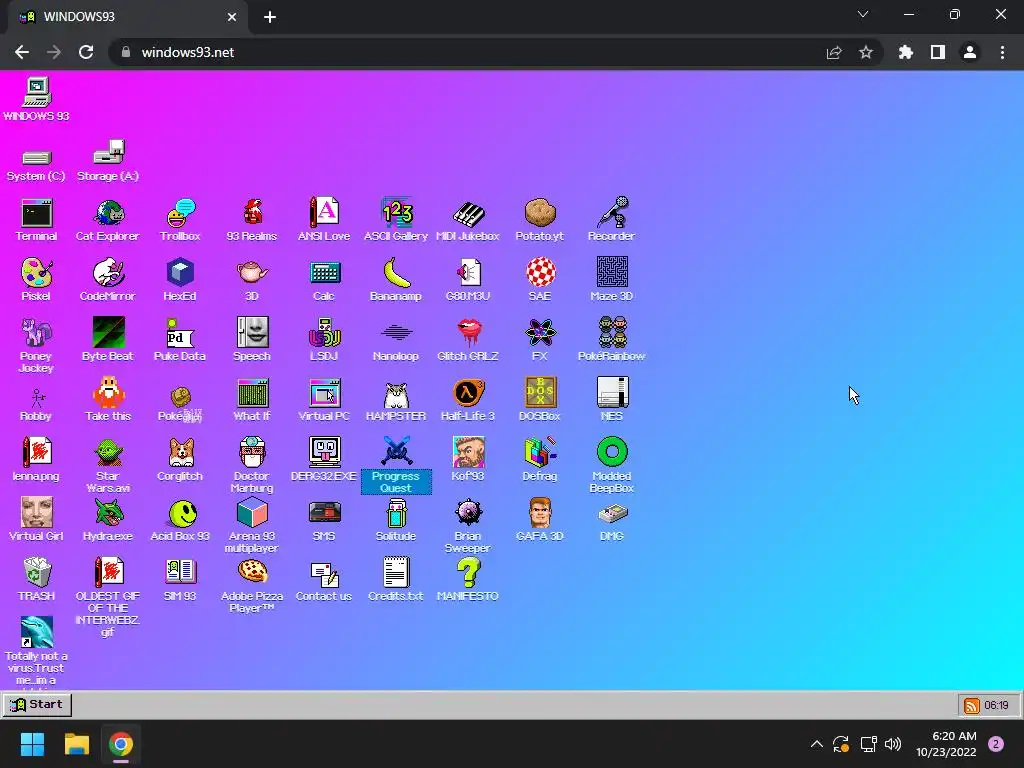The height and width of the screenshot is (768, 1024).
Task: Open a new browser tab
Action: 270,17
